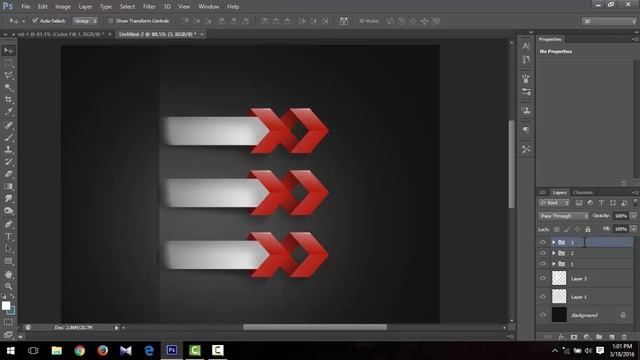This screenshot has width=640, height=360.
Task: Select the Eyedropper tool
Action: [8, 112]
